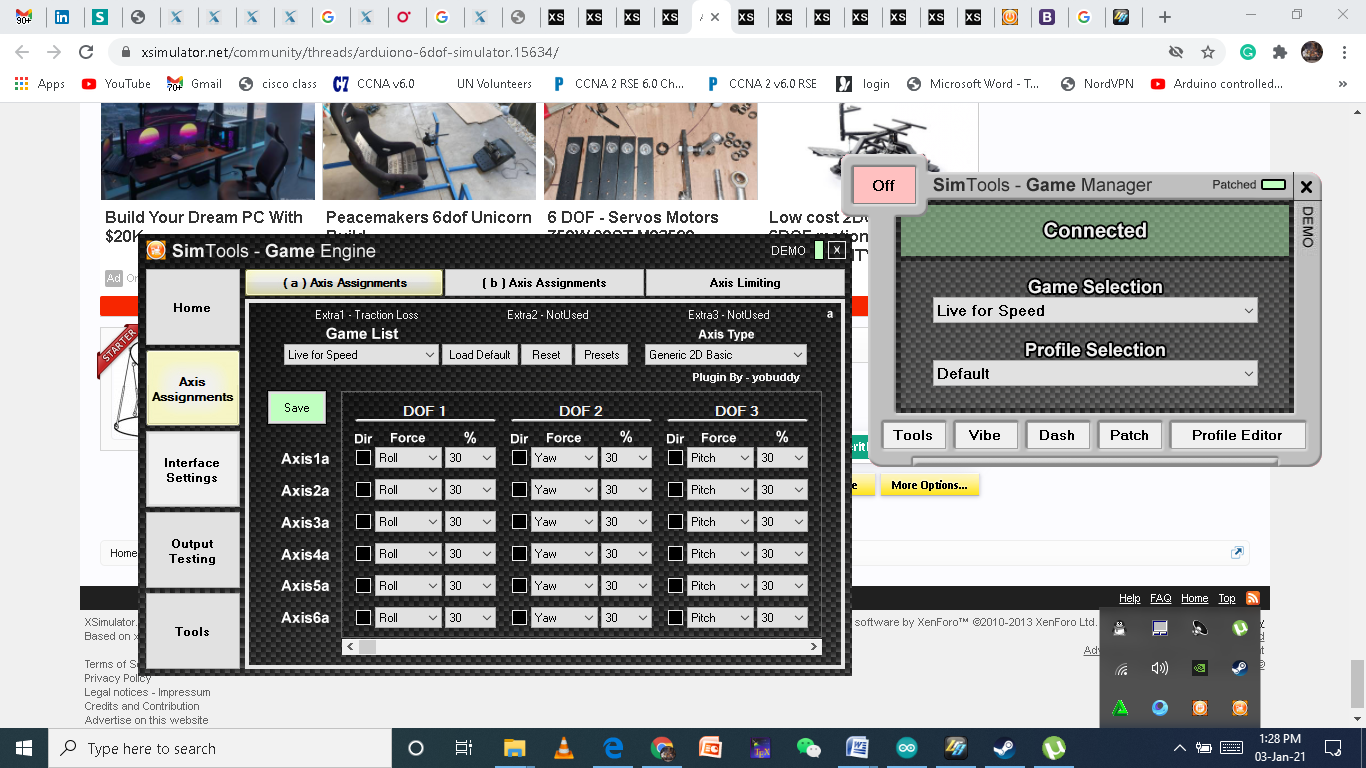Open Axis4a DOF 1 percent dropdown
The image size is (1366, 768).
point(470,554)
